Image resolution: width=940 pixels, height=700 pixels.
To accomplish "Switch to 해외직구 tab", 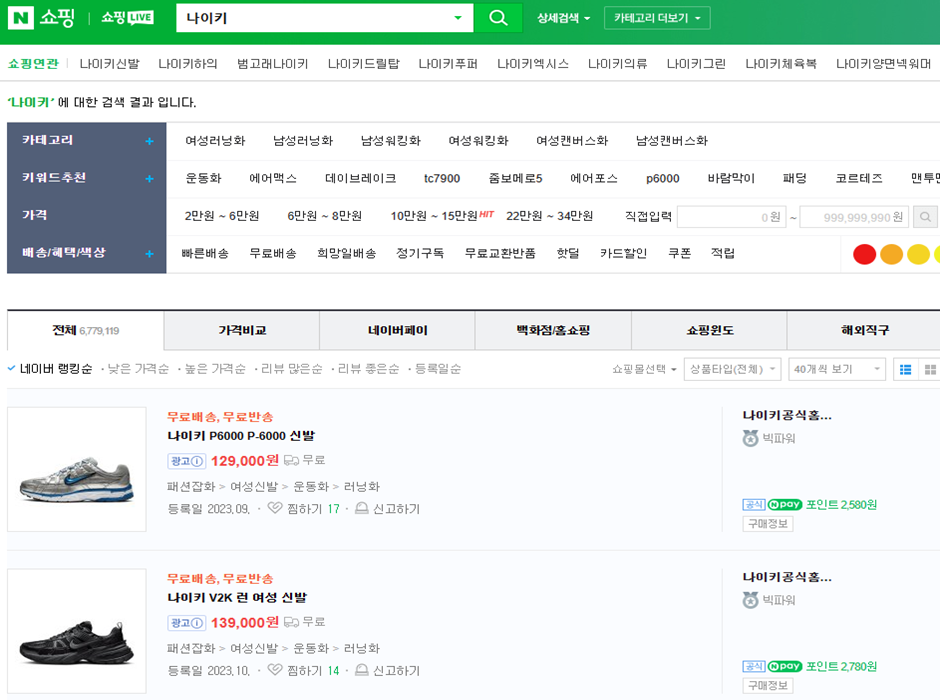I will pyautogui.click(x=864, y=330).
